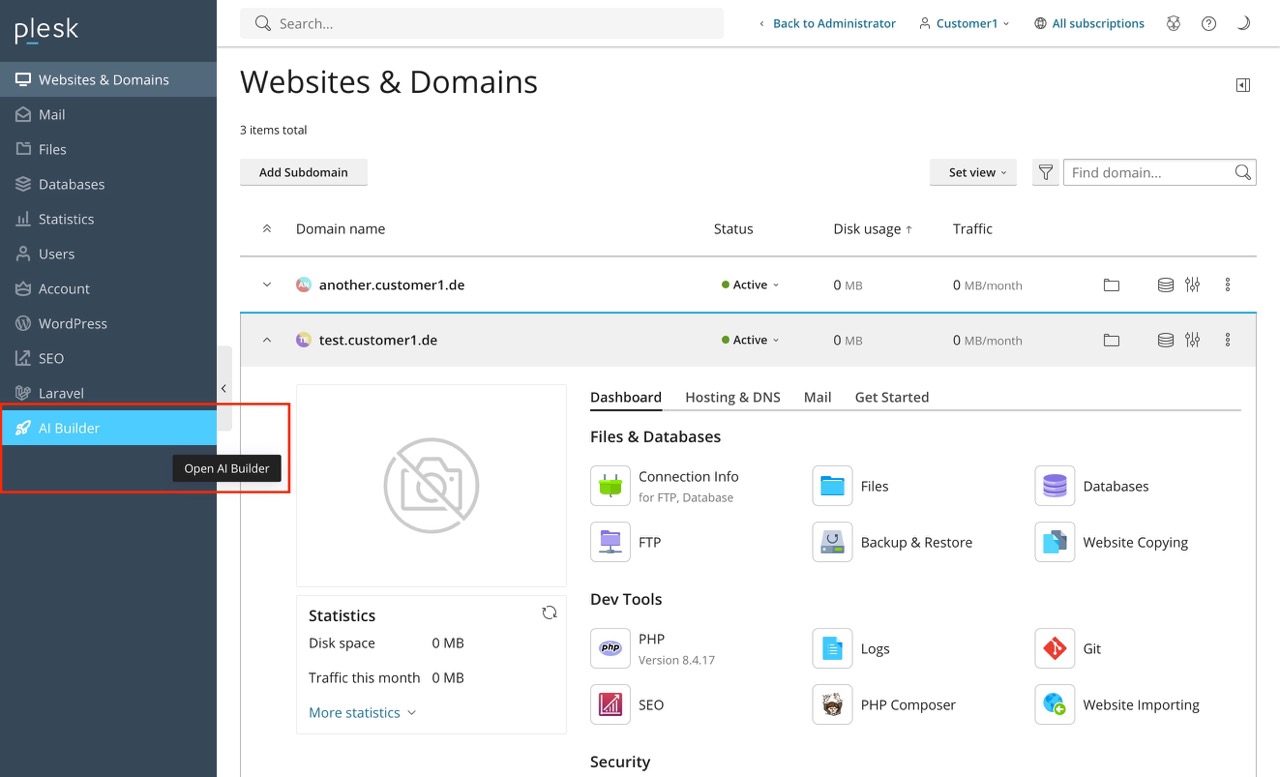Toggle the domain list filter funnel icon
The height and width of the screenshot is (777, 1280).
1044,172
